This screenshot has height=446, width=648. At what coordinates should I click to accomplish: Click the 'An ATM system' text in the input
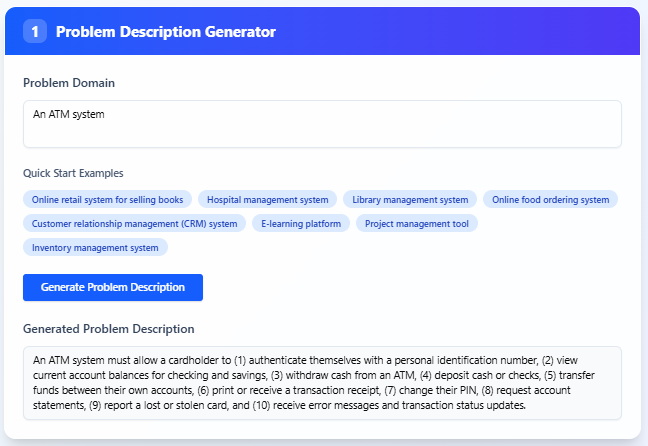[69, 114]
